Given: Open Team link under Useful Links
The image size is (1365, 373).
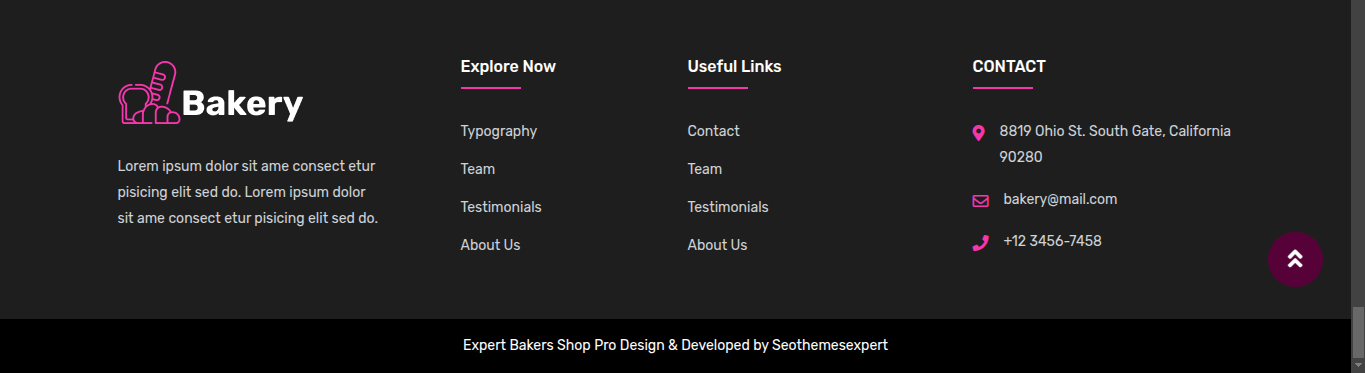Looking at the screenshot, I should coord(704,169).
